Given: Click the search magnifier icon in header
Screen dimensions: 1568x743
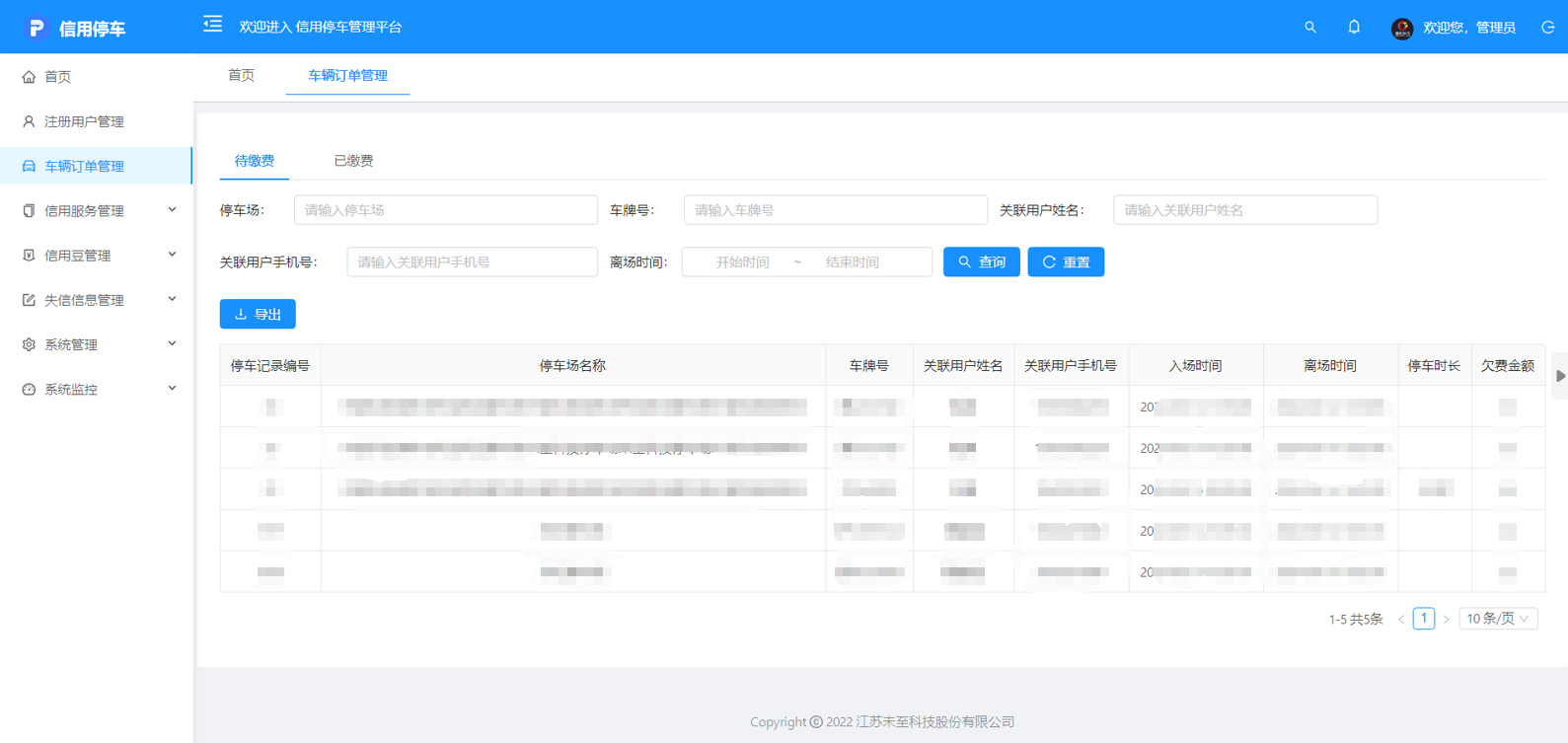Looking at the screenshot, I should coord(1310,28).
